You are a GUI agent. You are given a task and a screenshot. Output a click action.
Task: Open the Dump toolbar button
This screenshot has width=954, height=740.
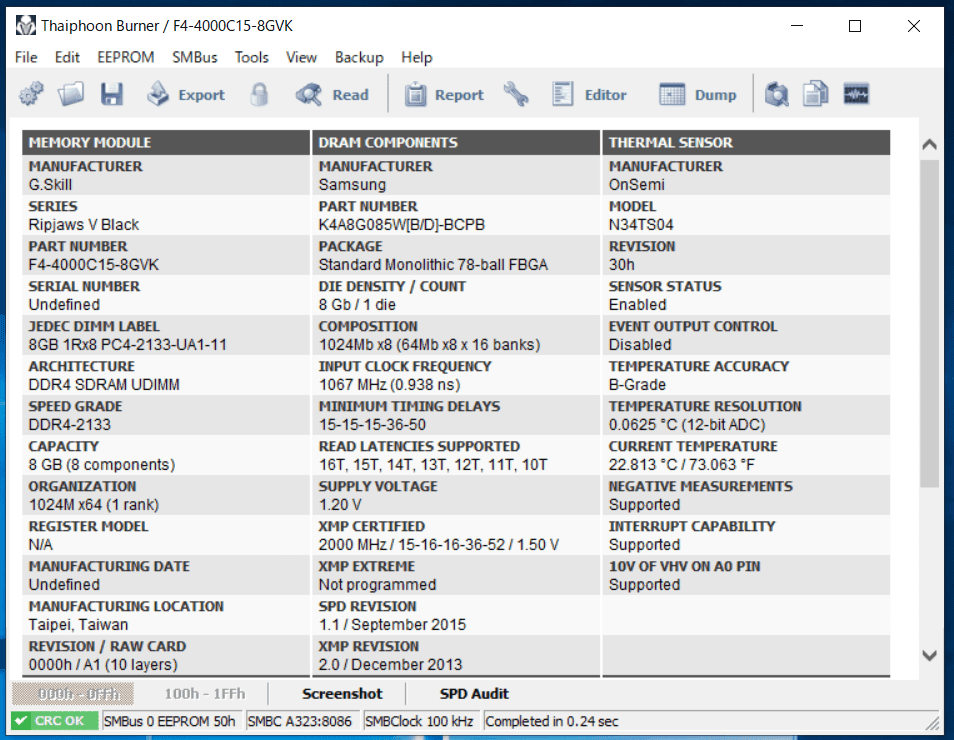point(697,94)
